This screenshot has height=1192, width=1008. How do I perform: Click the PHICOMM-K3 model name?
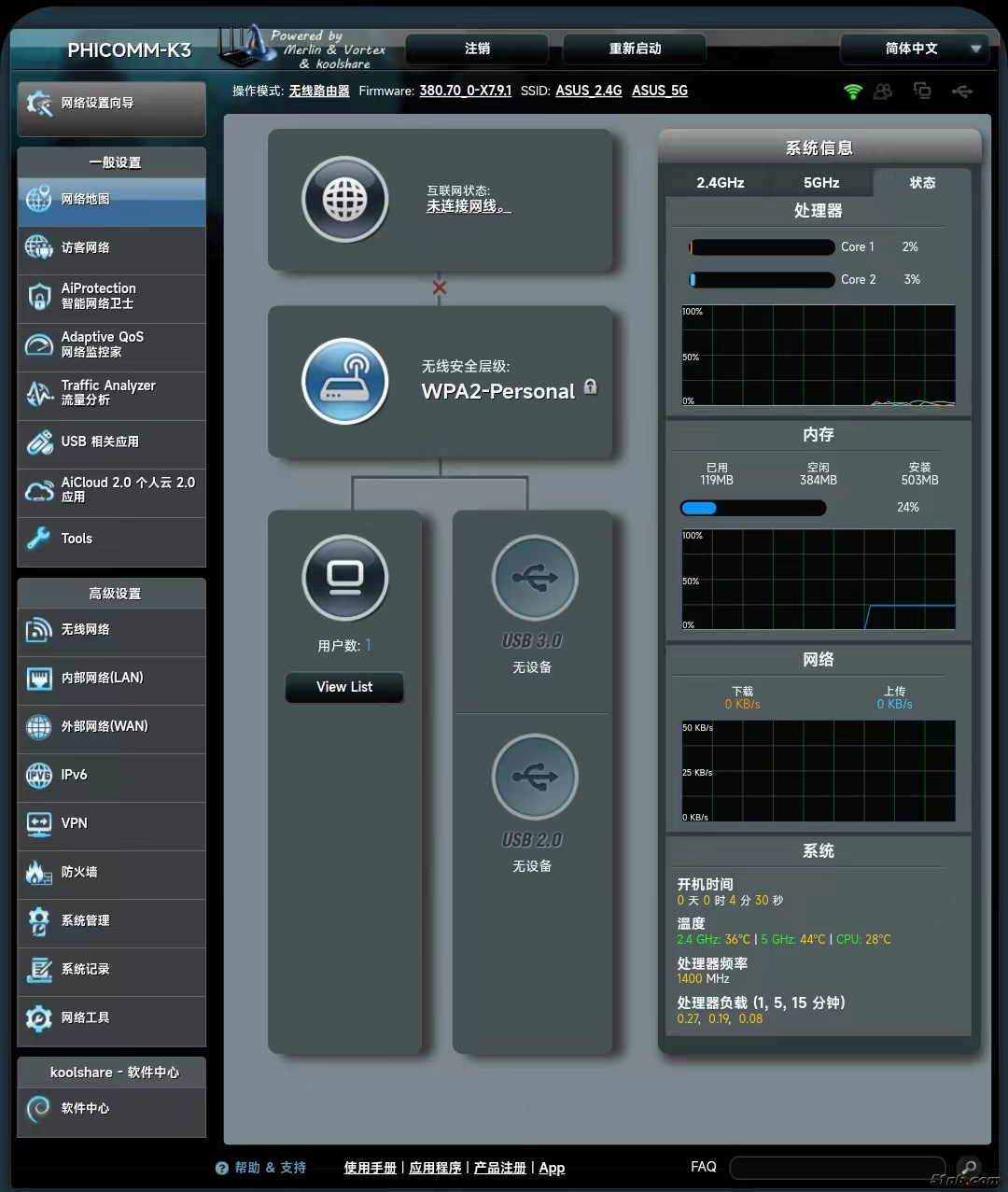point(129,50)
